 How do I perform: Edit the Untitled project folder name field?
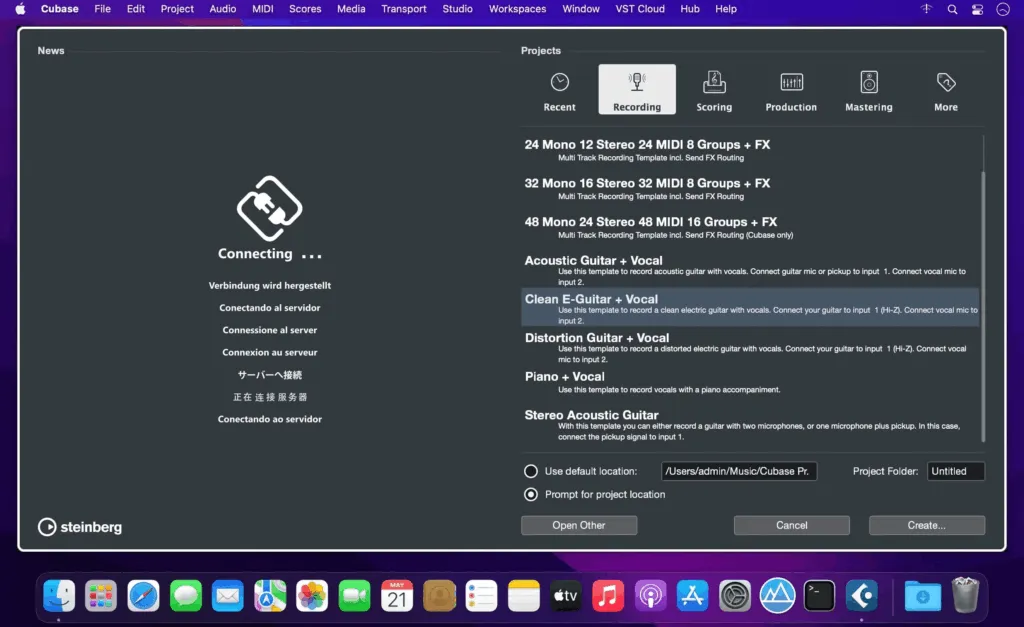coord(956,471)
